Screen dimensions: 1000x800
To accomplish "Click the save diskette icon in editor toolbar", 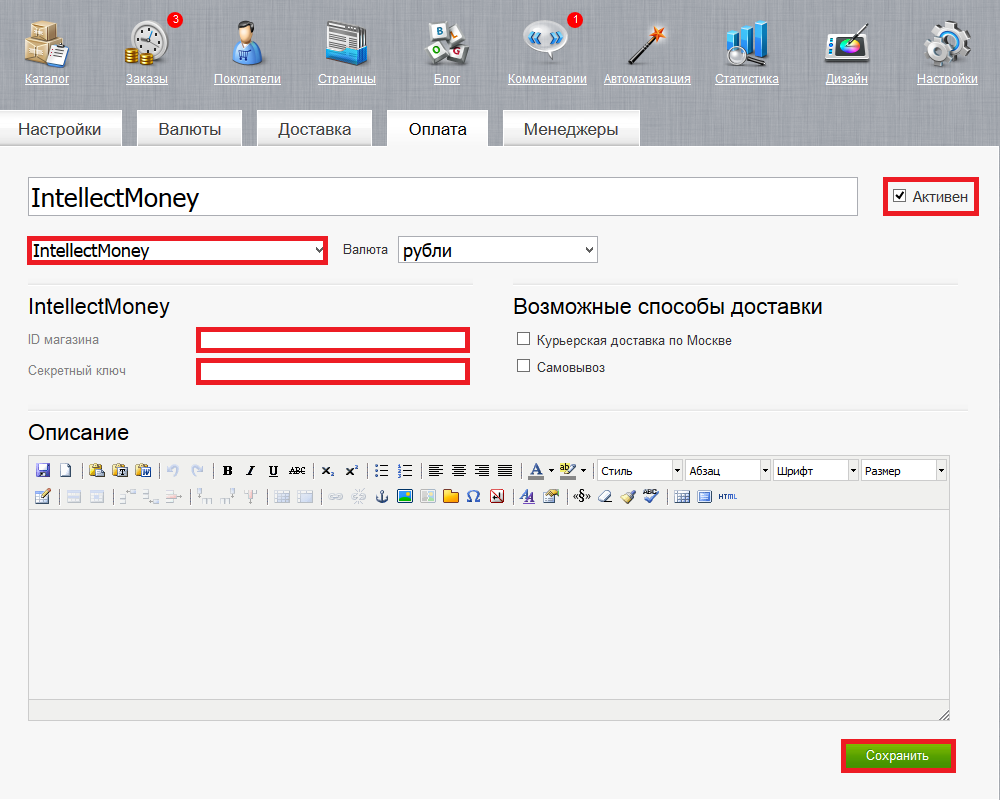I will tap(43, 470).
